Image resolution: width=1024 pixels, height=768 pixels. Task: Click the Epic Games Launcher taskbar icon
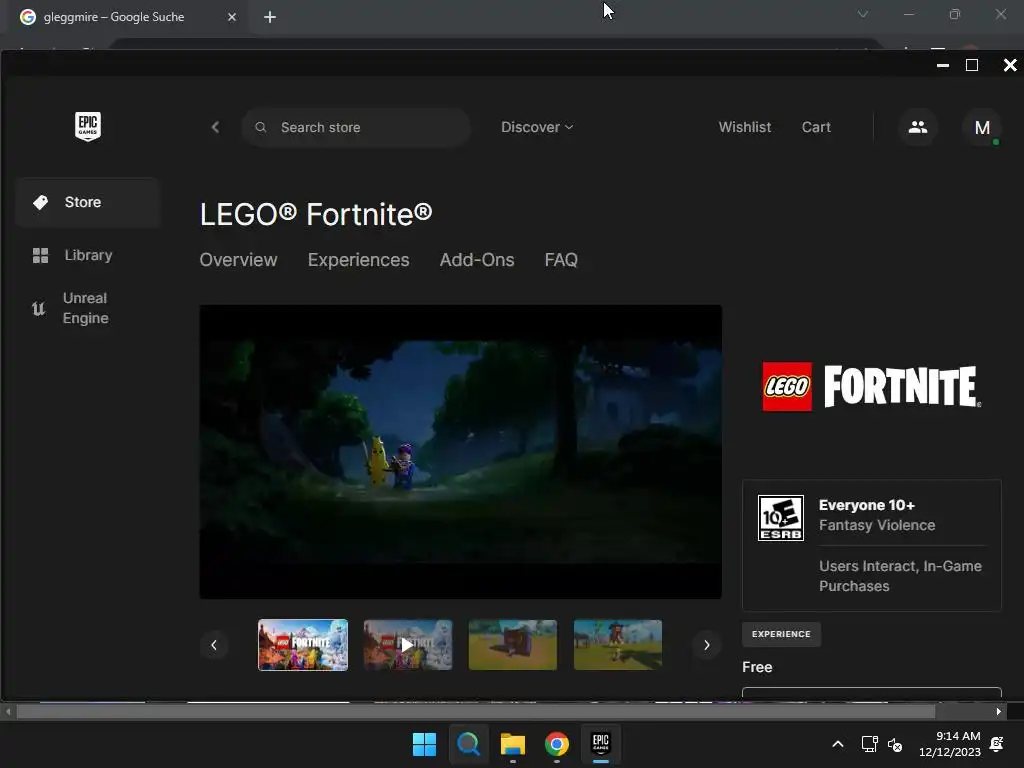click(x=601, y=744)
